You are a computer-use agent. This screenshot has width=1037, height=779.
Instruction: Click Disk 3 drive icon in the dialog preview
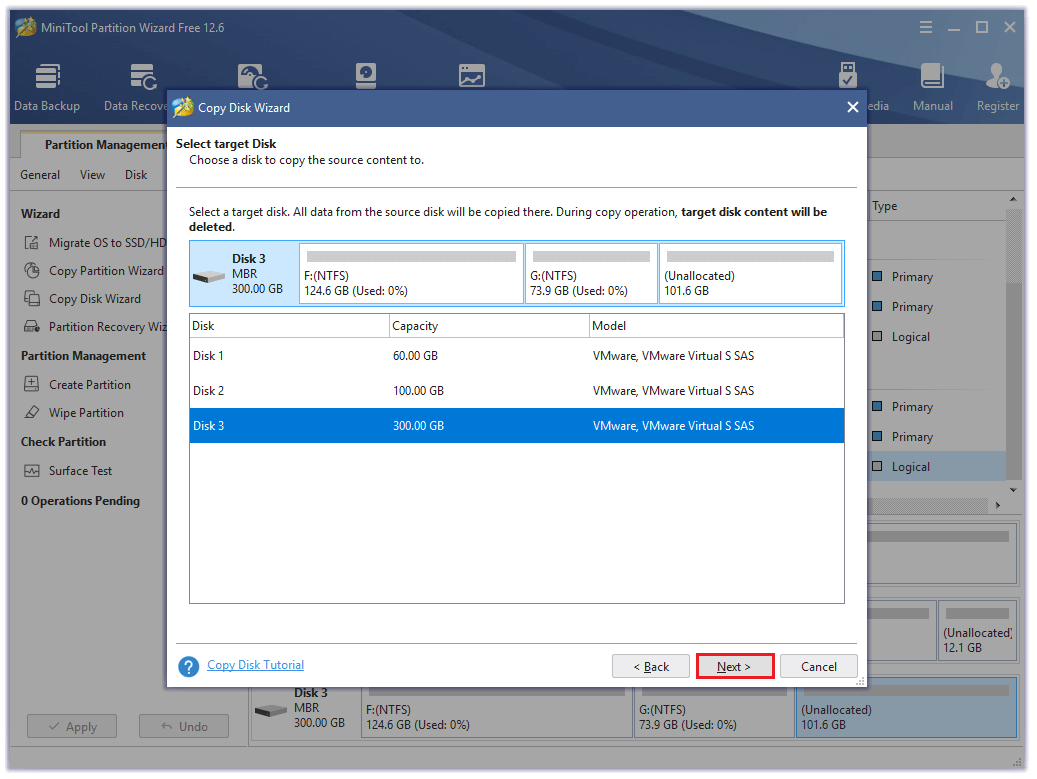pos(208,276)
